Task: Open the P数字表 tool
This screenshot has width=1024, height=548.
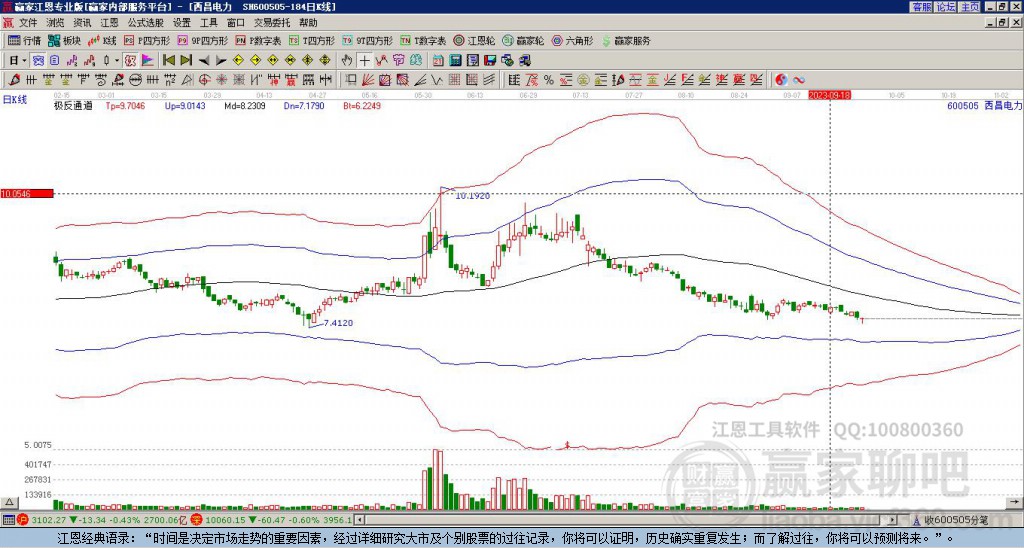Action: (259, 40)
